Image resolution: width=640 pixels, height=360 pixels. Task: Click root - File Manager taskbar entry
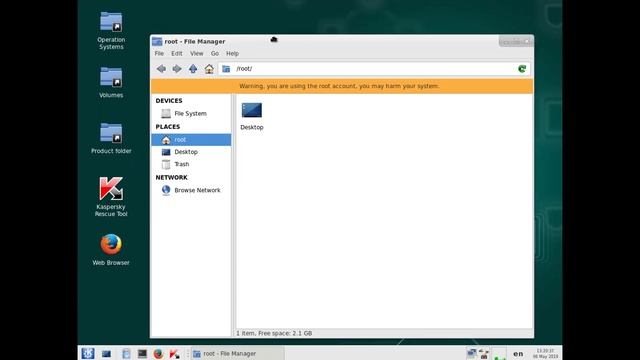point(238,354)
